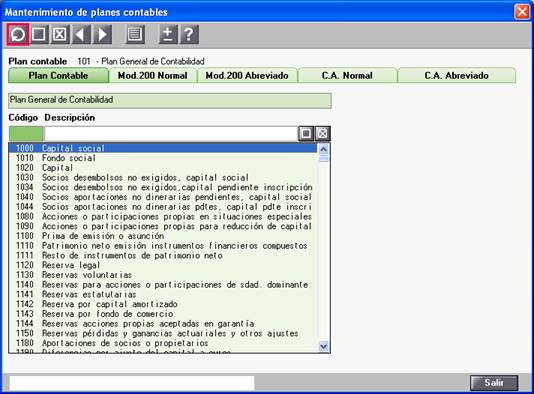Screen dimensions: 534x394
Task: Select row 1141 Reservas estatutarias
Action: click(163, 294)
